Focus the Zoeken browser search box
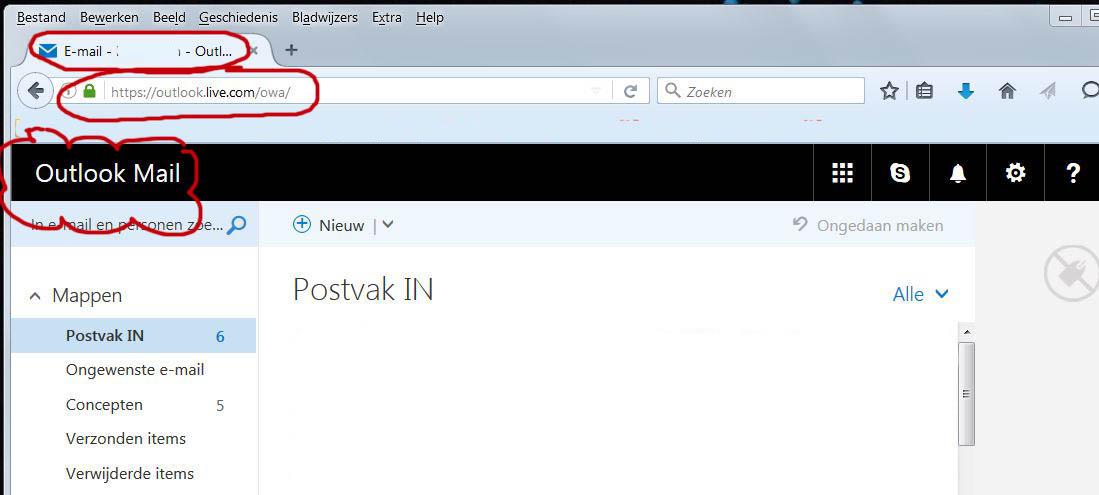 tap(760, 91)
